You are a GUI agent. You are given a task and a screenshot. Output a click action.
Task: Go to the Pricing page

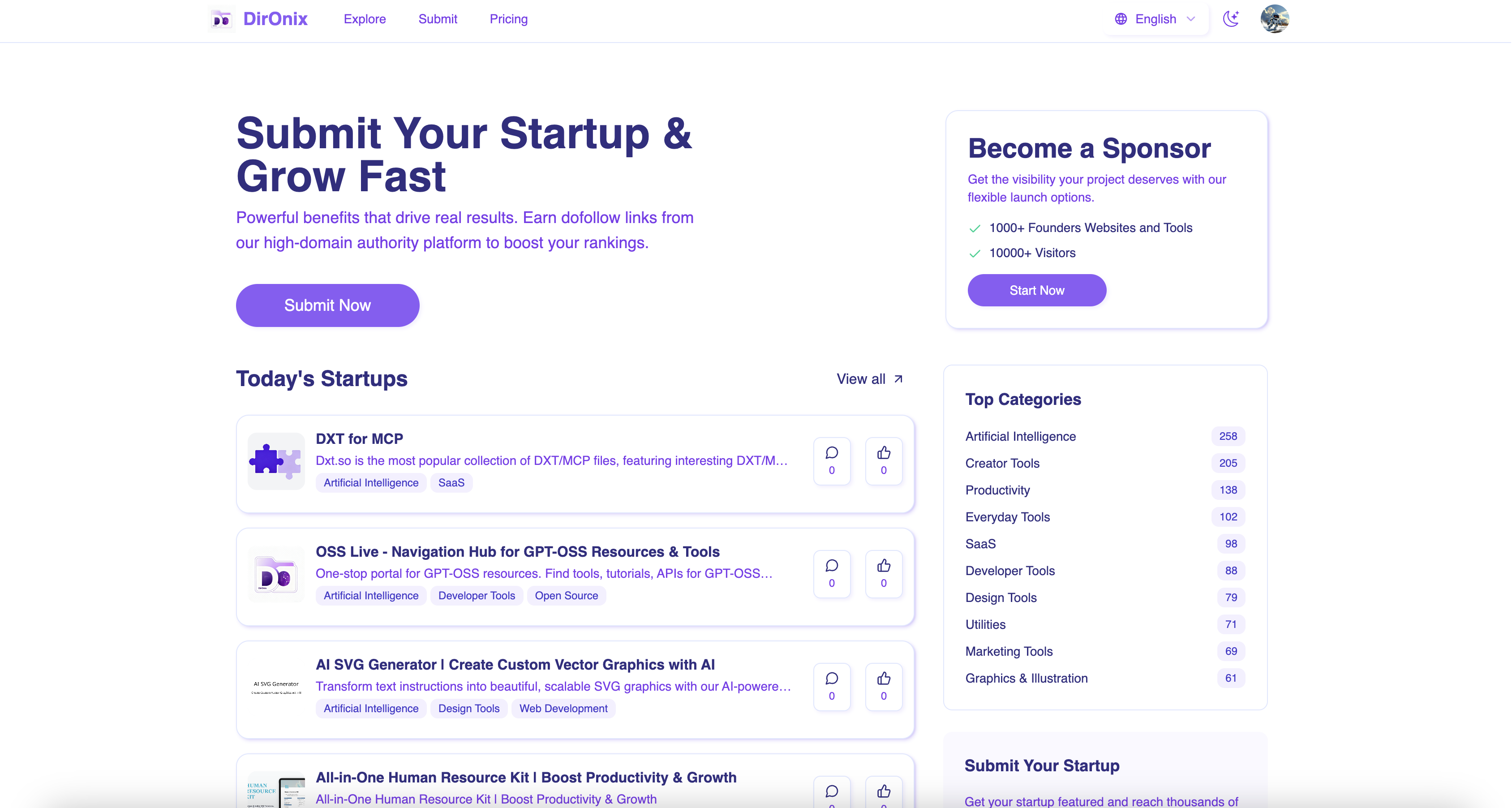tap(508, 19)
